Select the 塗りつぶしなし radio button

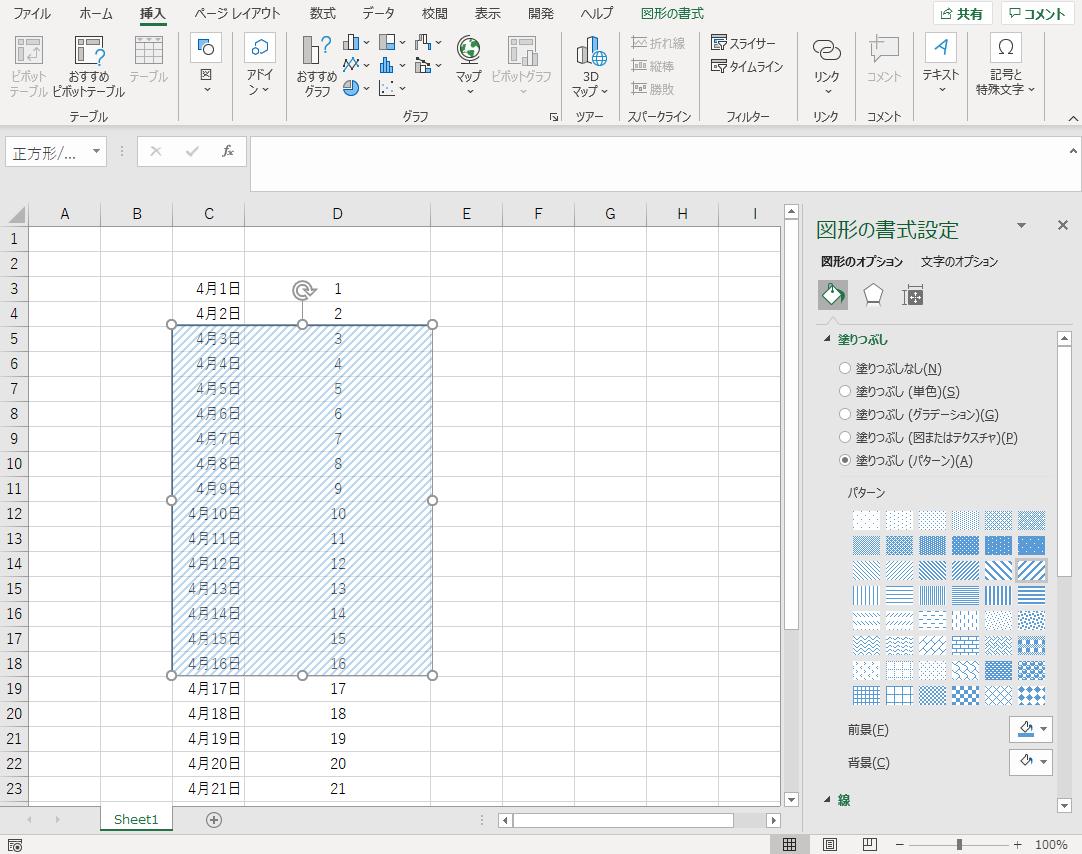[x=846, y=368]
